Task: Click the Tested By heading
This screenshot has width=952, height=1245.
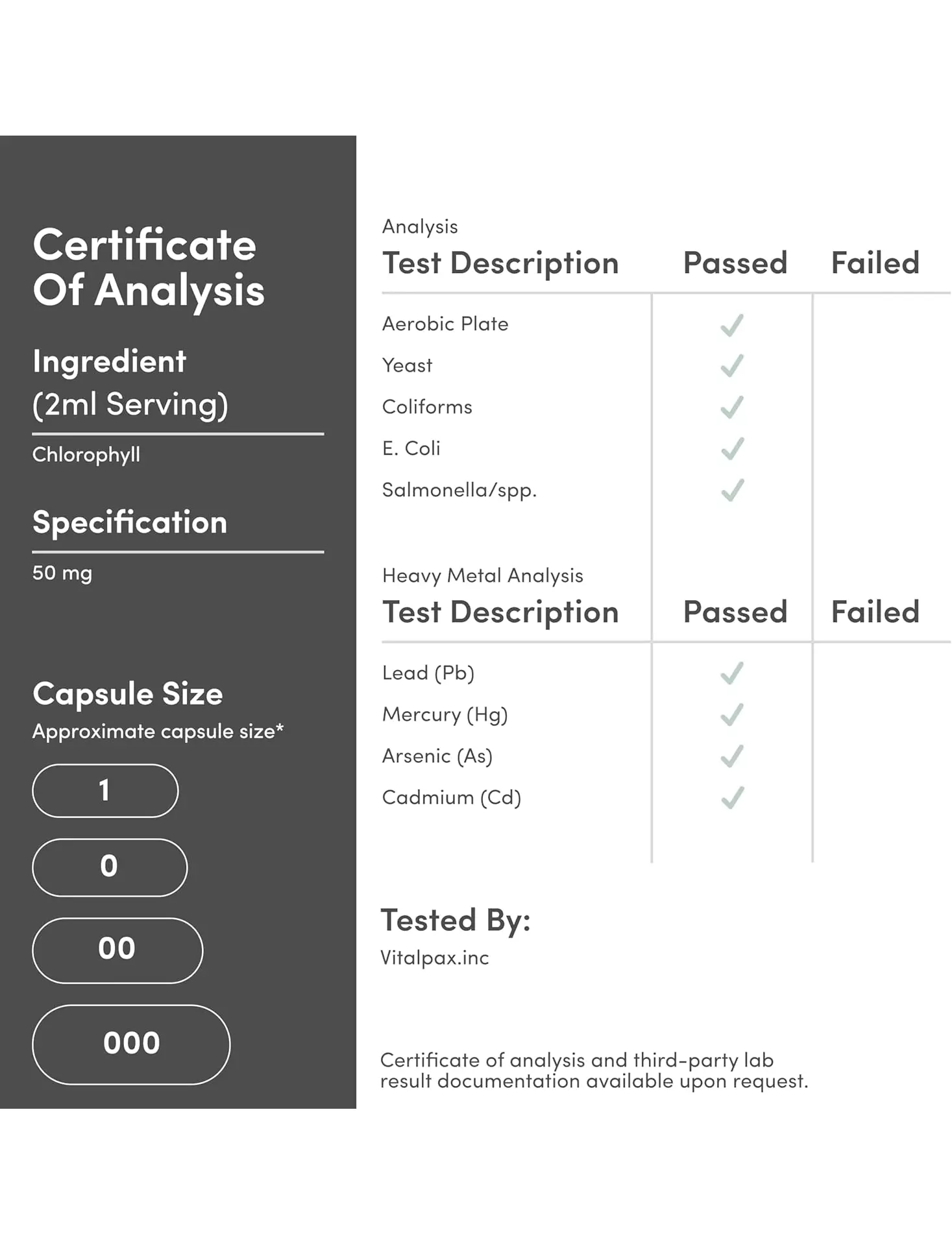Action: [x=455, y=920]
